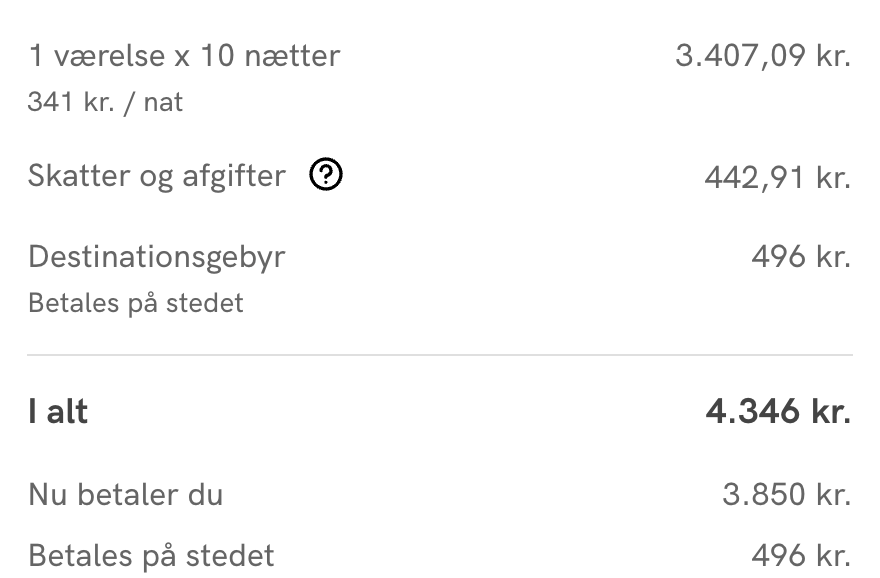Select the 3.850 kr. pay-now amount
Image resolution: width=880 pixels, height=578 pixels.
coord(786,494)
